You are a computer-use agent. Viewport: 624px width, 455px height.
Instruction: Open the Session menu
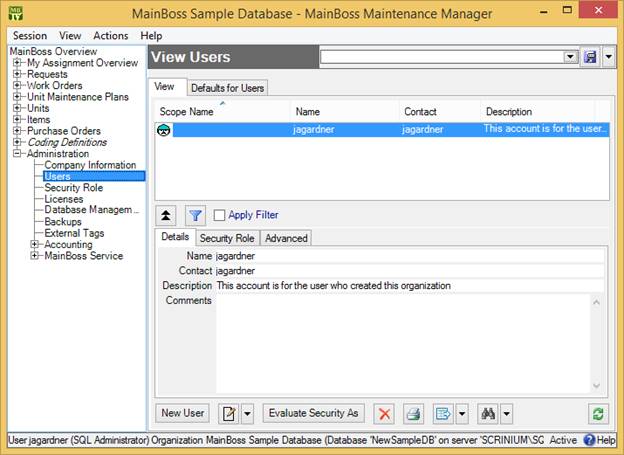pyautogui.click(x=30, y=36)
